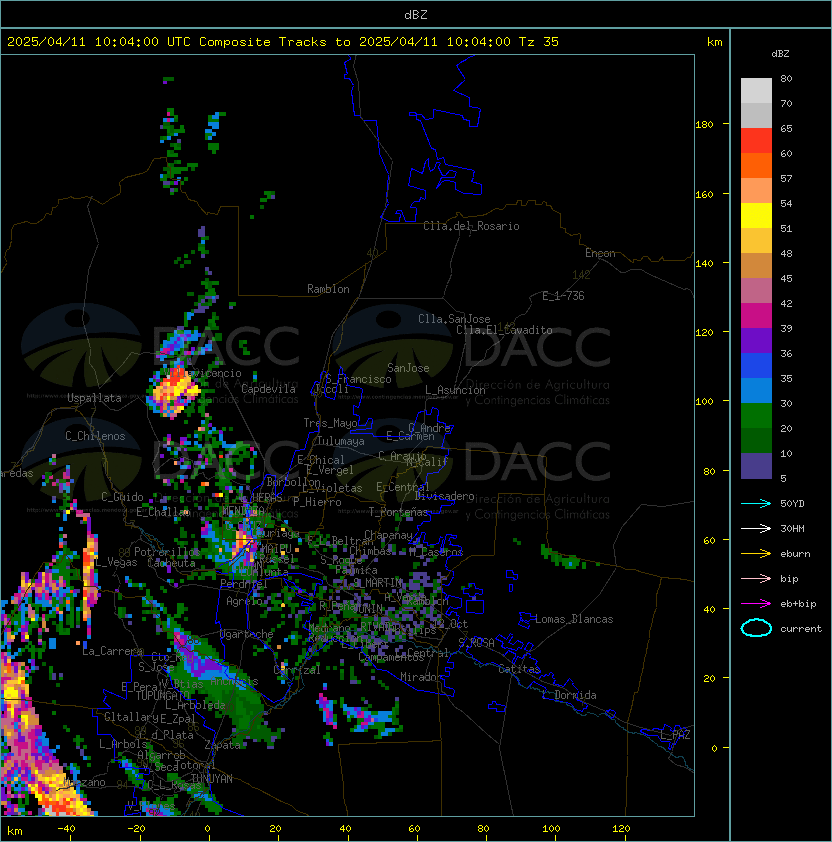This screenshot has height=842, width=832.
Task: Click the 'Zapata' map label
Action: pyautogui.click(x=222, y=745)
